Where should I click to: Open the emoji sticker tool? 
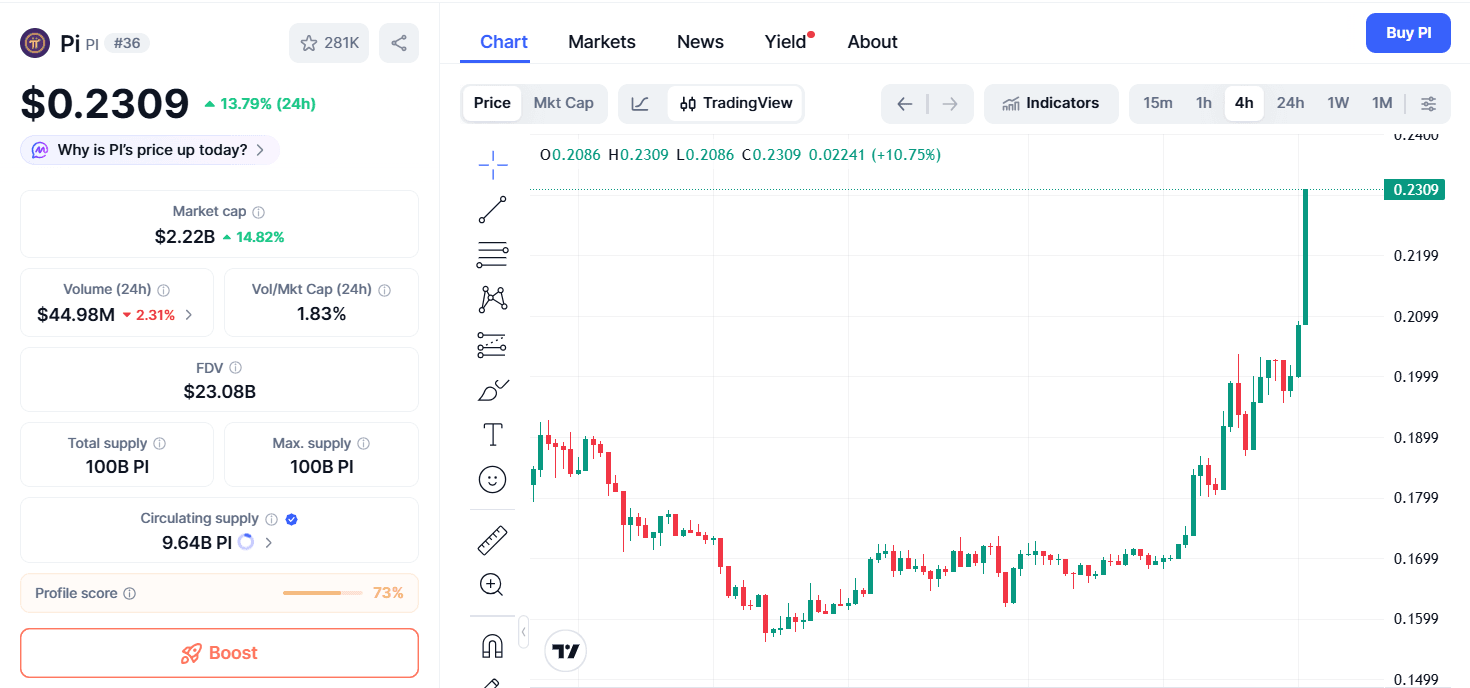click(x=492, y=480)
